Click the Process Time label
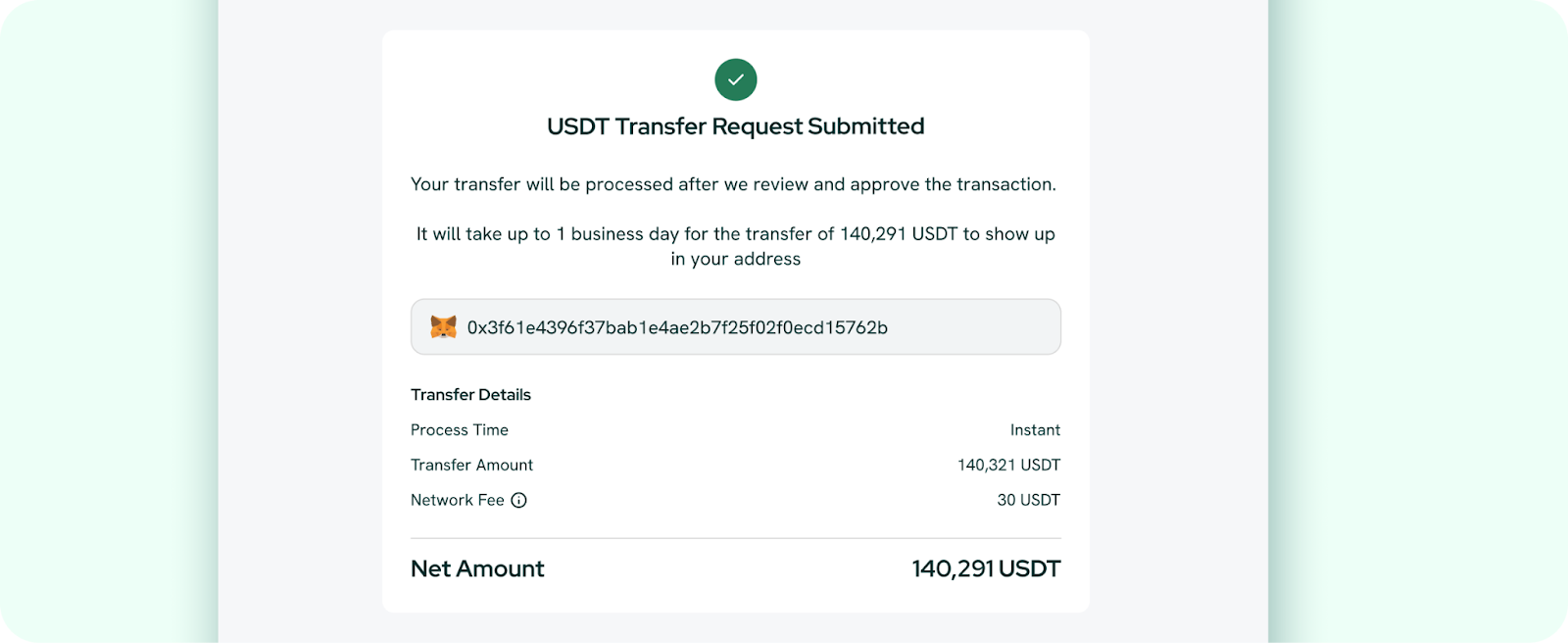 point(460,429)
